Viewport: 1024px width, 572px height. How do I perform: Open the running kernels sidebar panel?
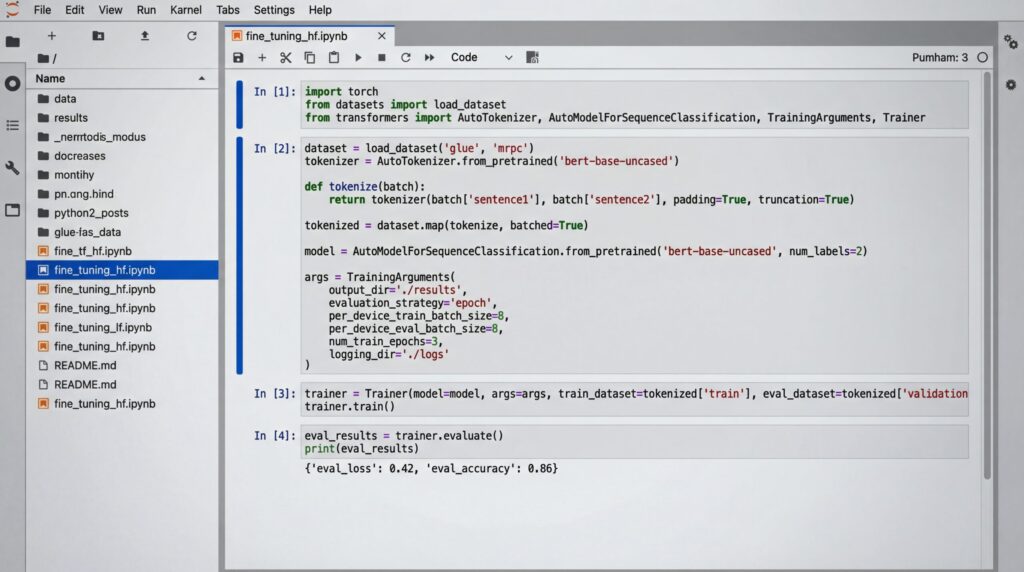pos(12,84)
